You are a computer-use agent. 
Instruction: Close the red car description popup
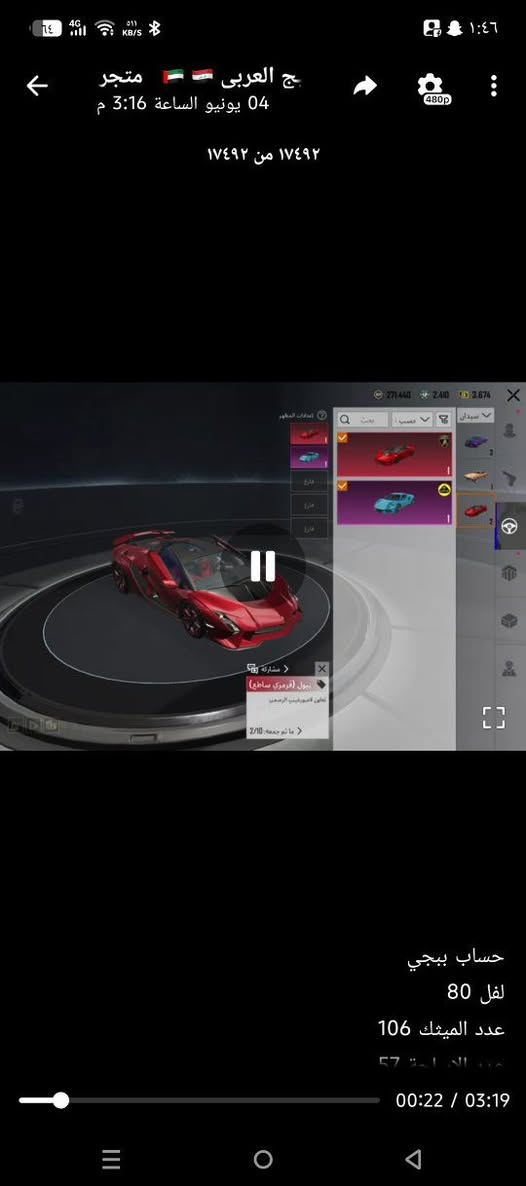tap(322, 669)
